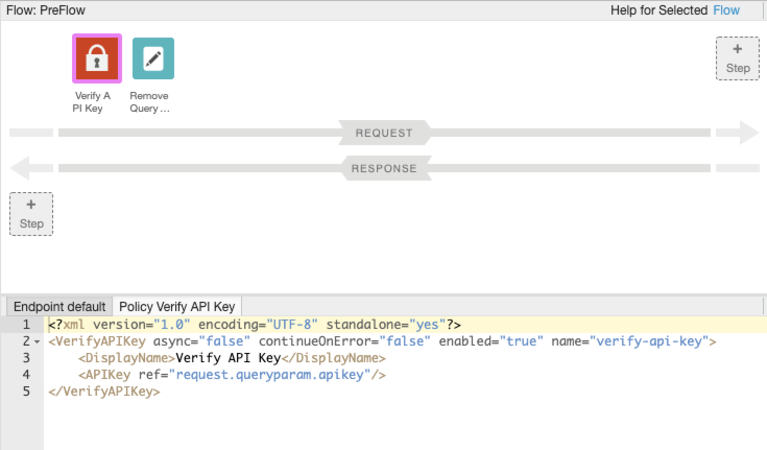Click the RESPONSE flow label
This screenshot has width=767, height=450.
coord(384,168)
